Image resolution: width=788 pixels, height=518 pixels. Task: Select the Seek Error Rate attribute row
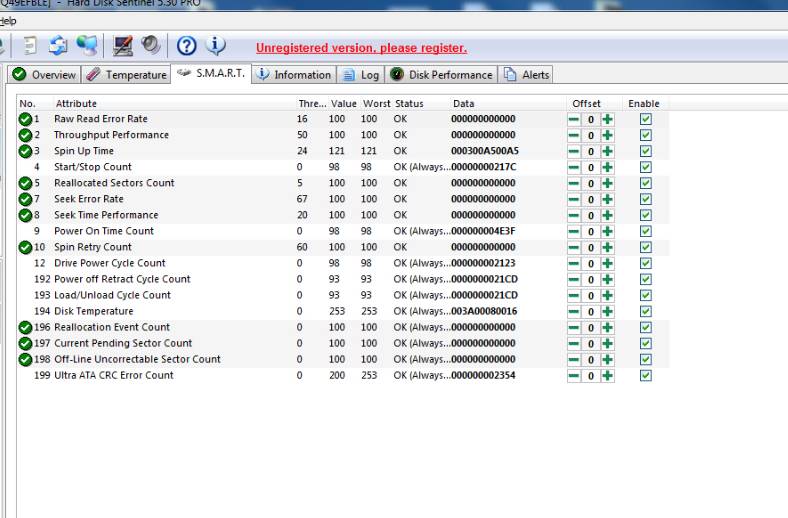tap(343, 199)
